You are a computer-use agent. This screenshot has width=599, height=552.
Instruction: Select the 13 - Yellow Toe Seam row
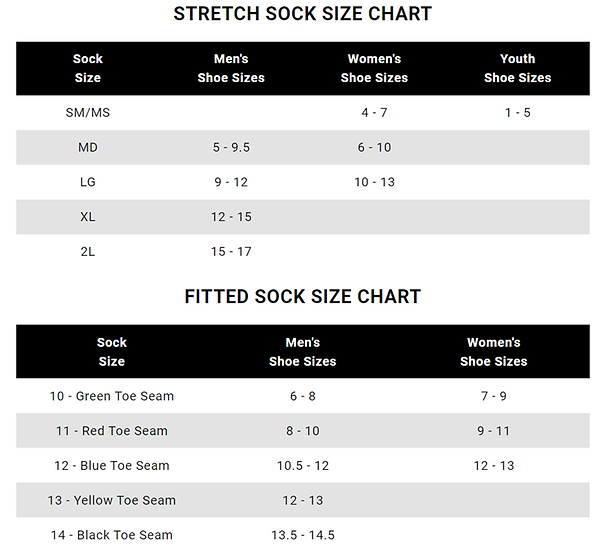(303, 500)
